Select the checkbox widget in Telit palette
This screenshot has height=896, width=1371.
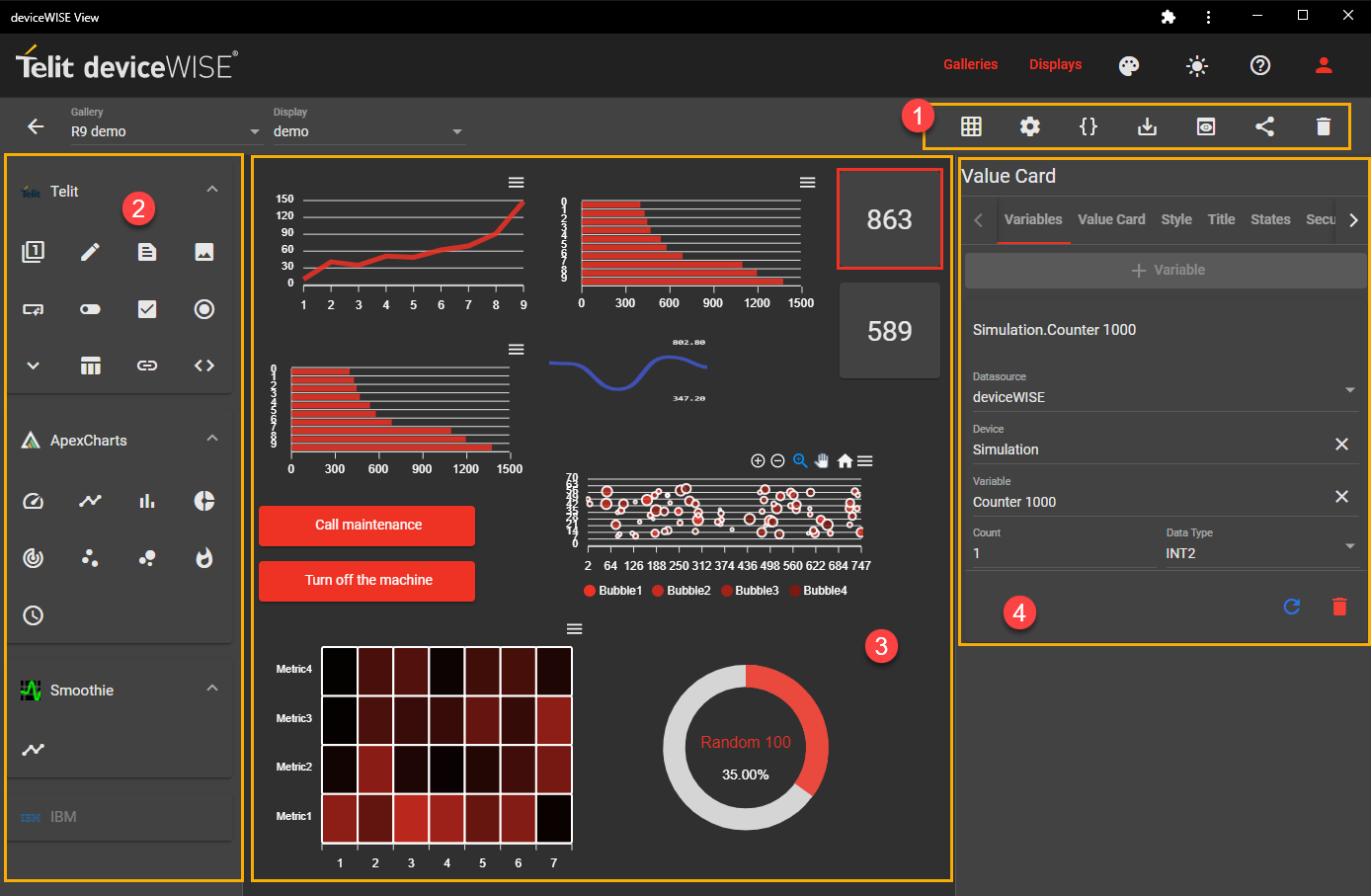coord(147,309)
